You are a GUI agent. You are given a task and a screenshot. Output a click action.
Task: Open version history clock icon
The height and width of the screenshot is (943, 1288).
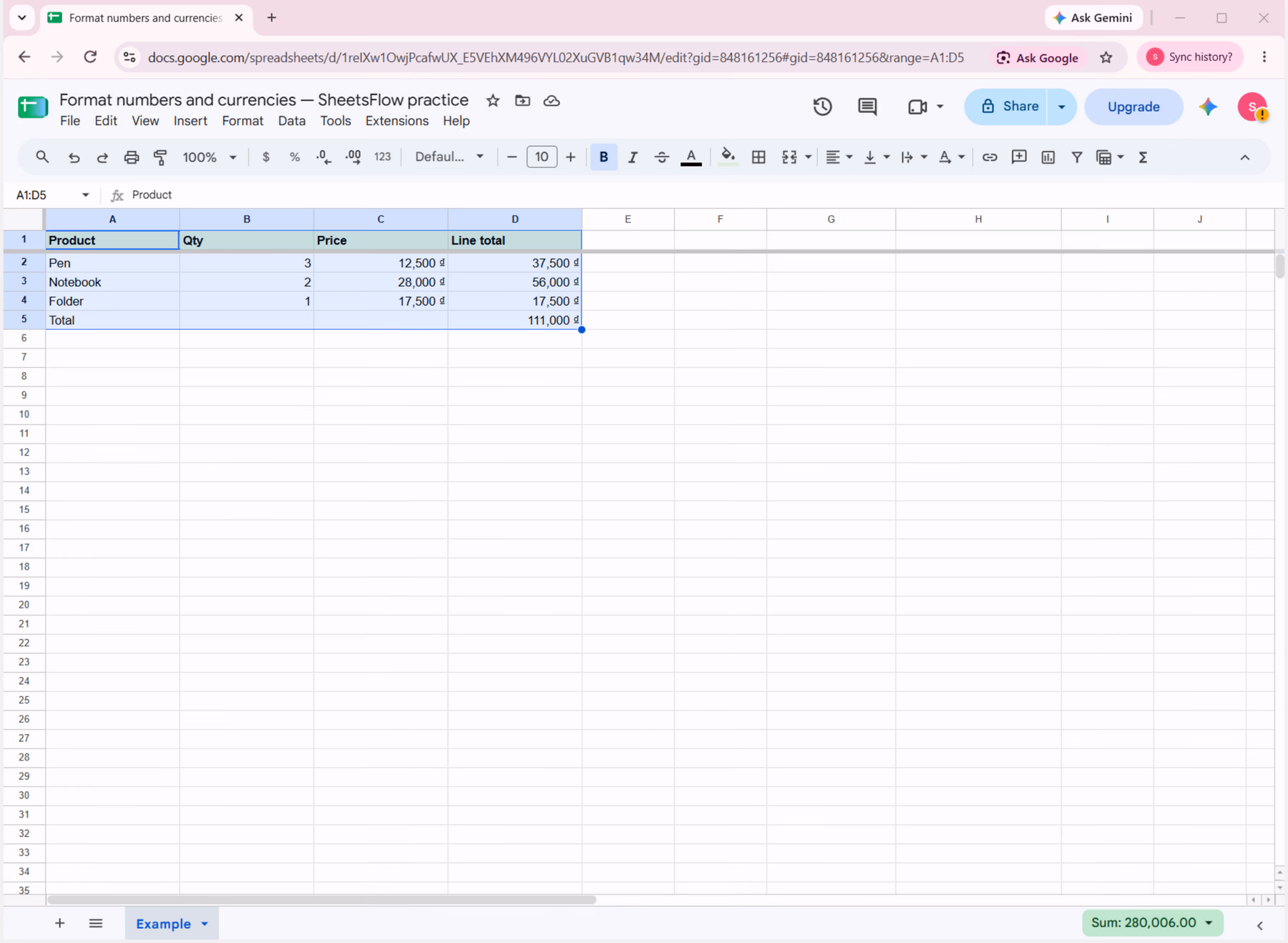click(822, 107)
